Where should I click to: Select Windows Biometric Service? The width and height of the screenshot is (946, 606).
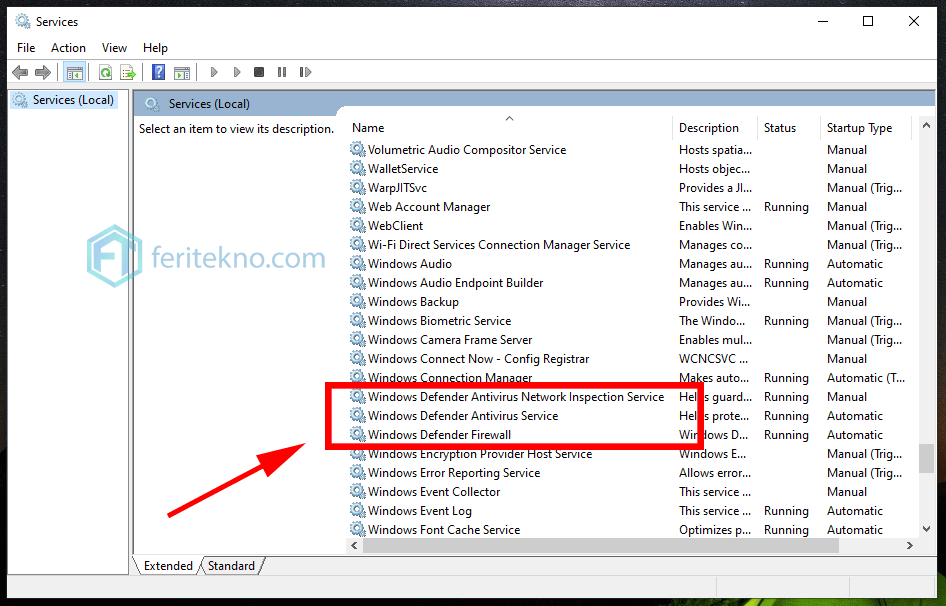click(x=439, y=321)
